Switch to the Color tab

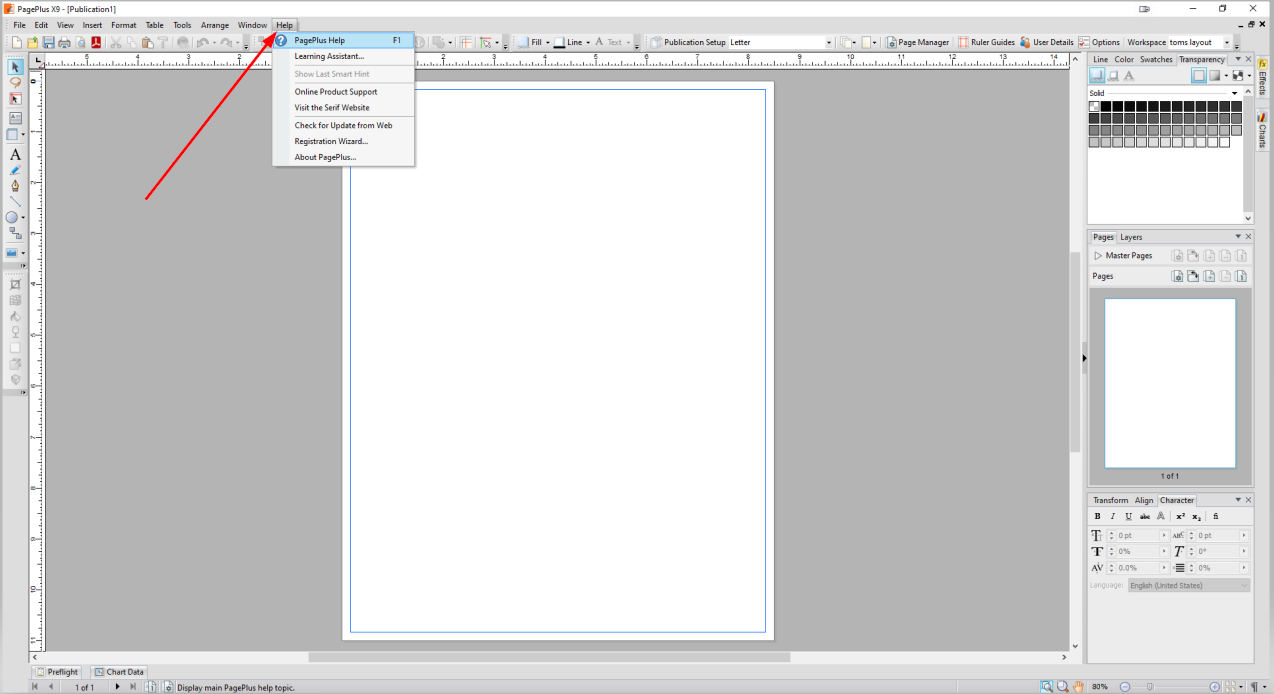click(1124, 59)
